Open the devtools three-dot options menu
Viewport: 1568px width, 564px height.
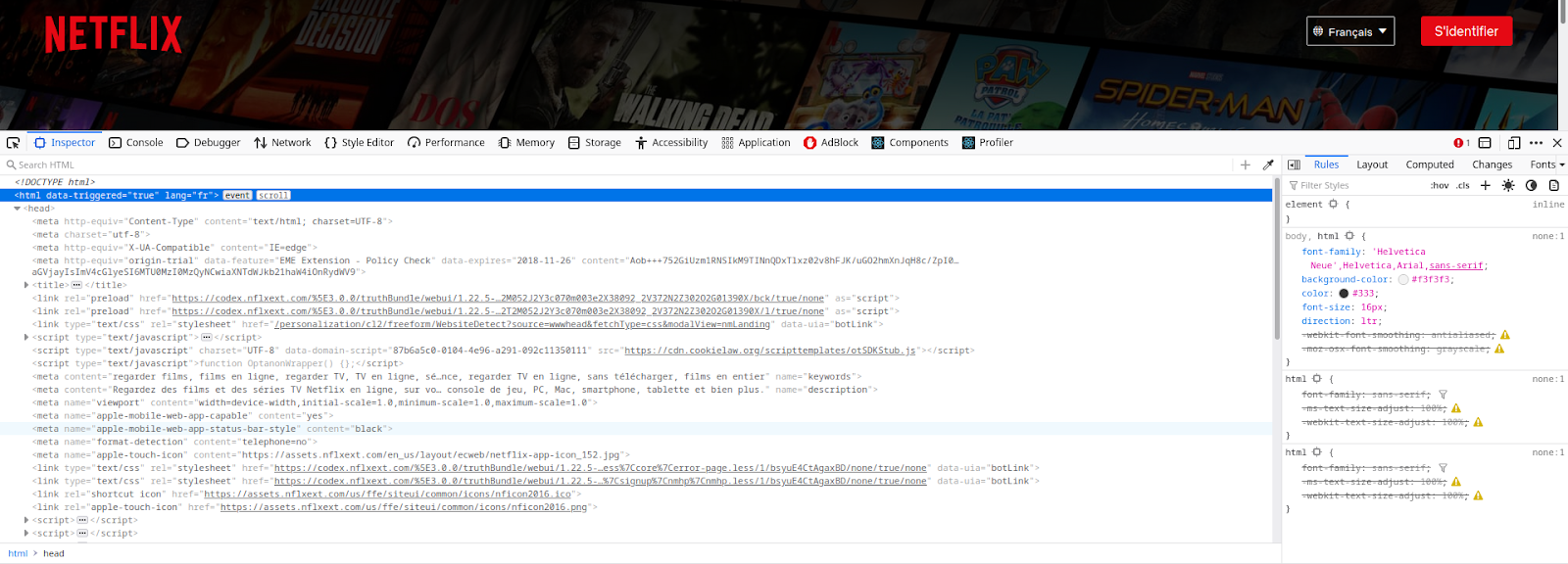pyautogui.click(x=1536, y=143)
